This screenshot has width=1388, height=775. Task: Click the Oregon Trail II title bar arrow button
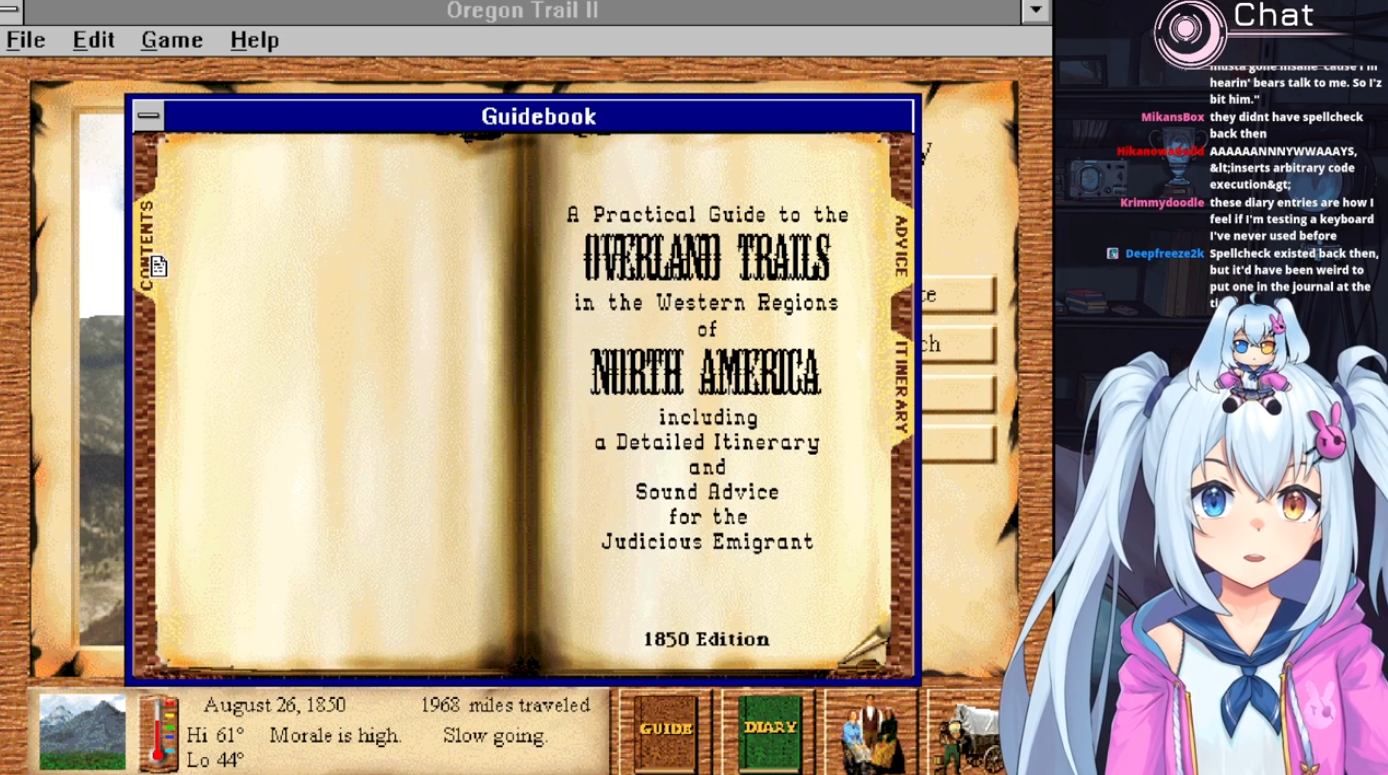pyautogui.click(x=1035, y=11)
